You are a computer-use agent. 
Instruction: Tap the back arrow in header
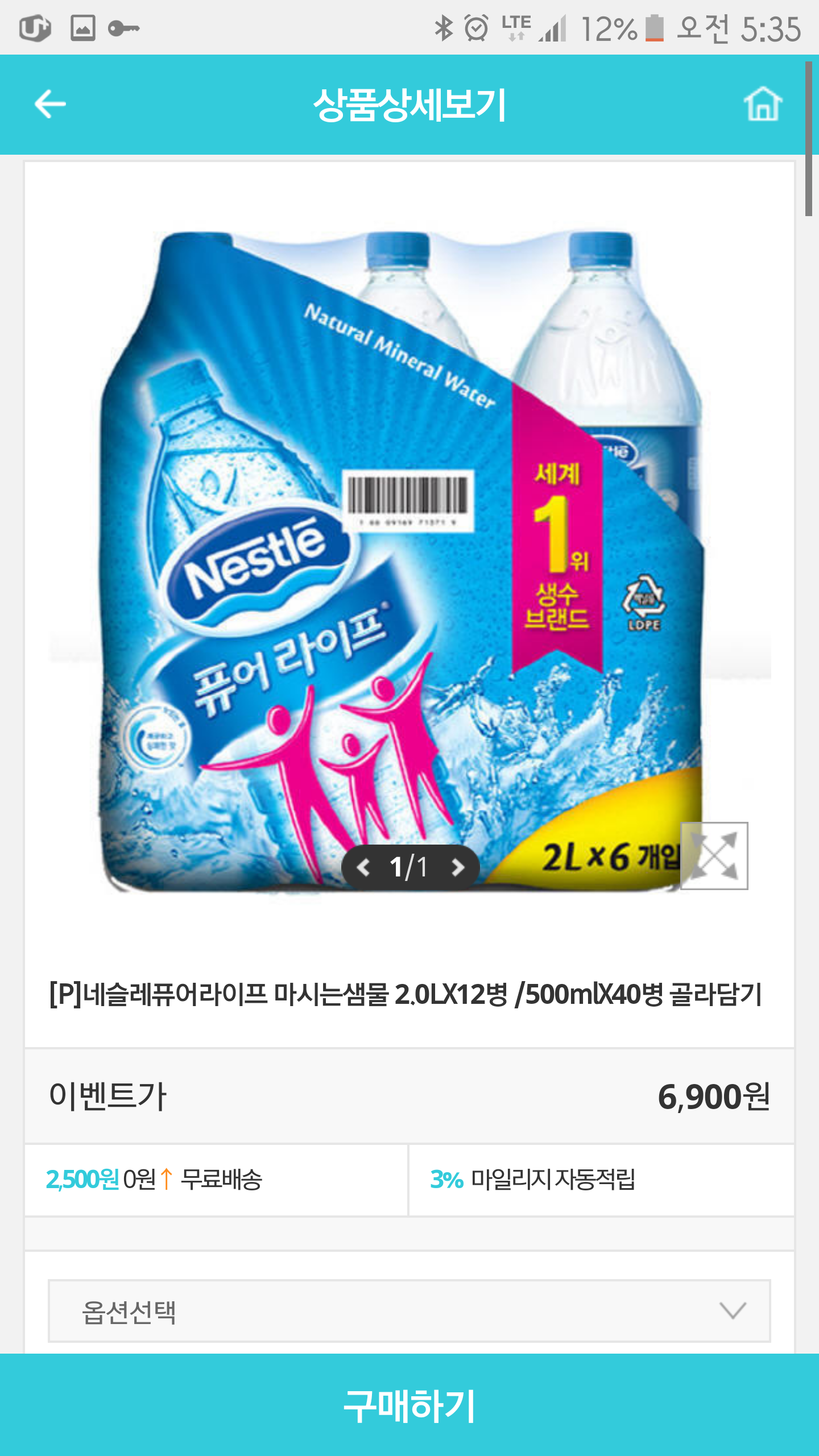tap(50, 104)
